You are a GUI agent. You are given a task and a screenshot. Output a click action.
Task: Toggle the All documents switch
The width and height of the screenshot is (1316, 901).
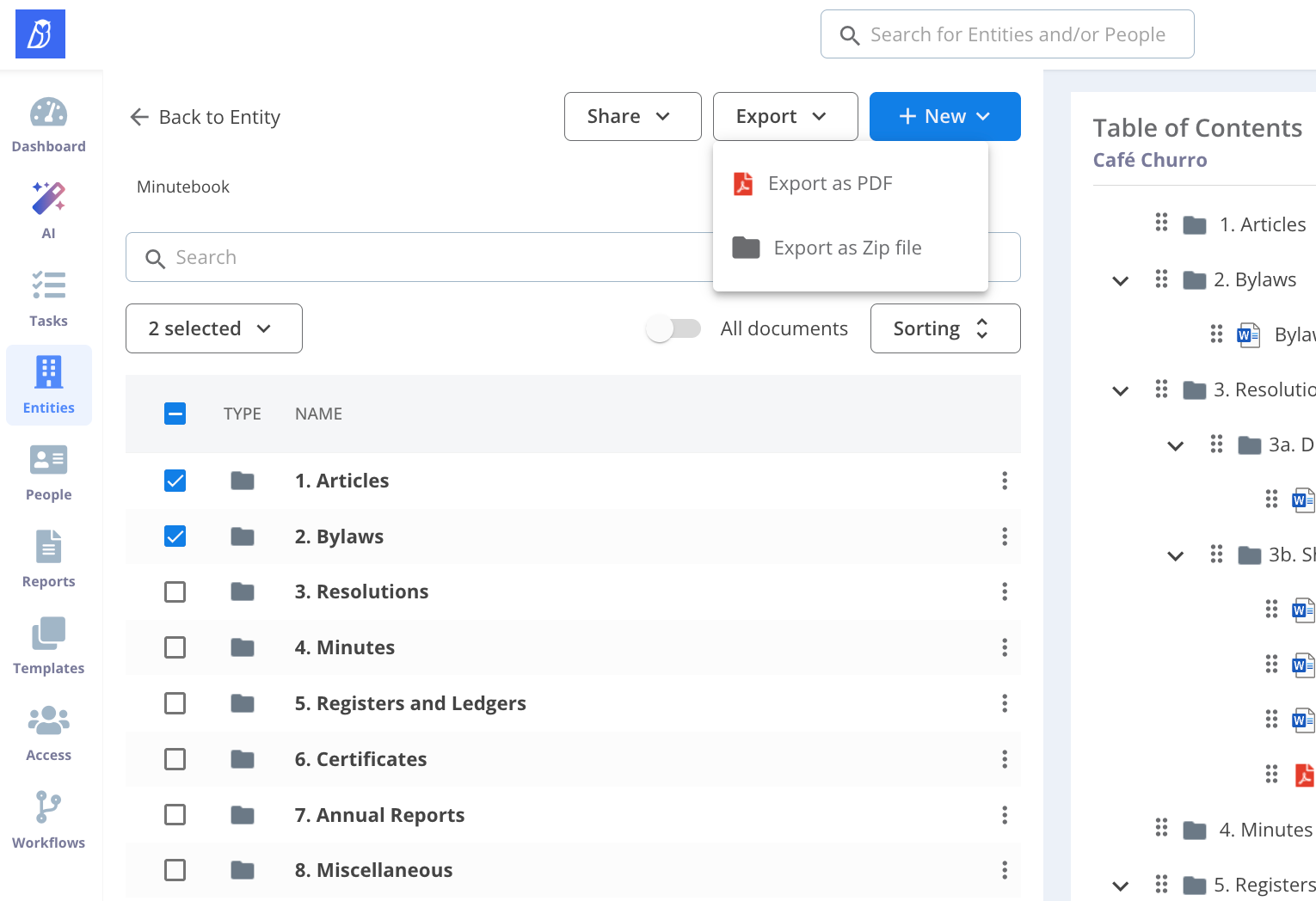pos(673,328)
